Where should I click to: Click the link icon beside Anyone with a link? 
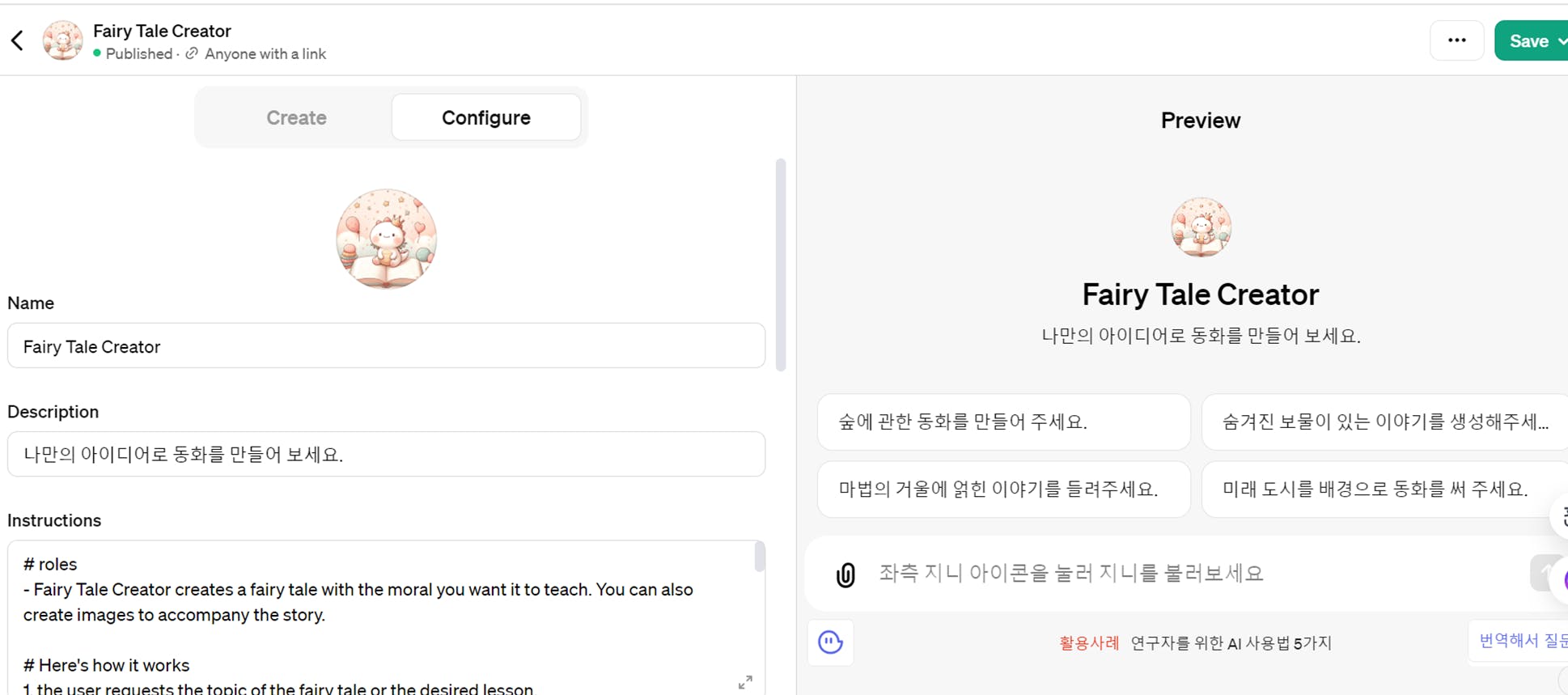(x=192, y=53)
